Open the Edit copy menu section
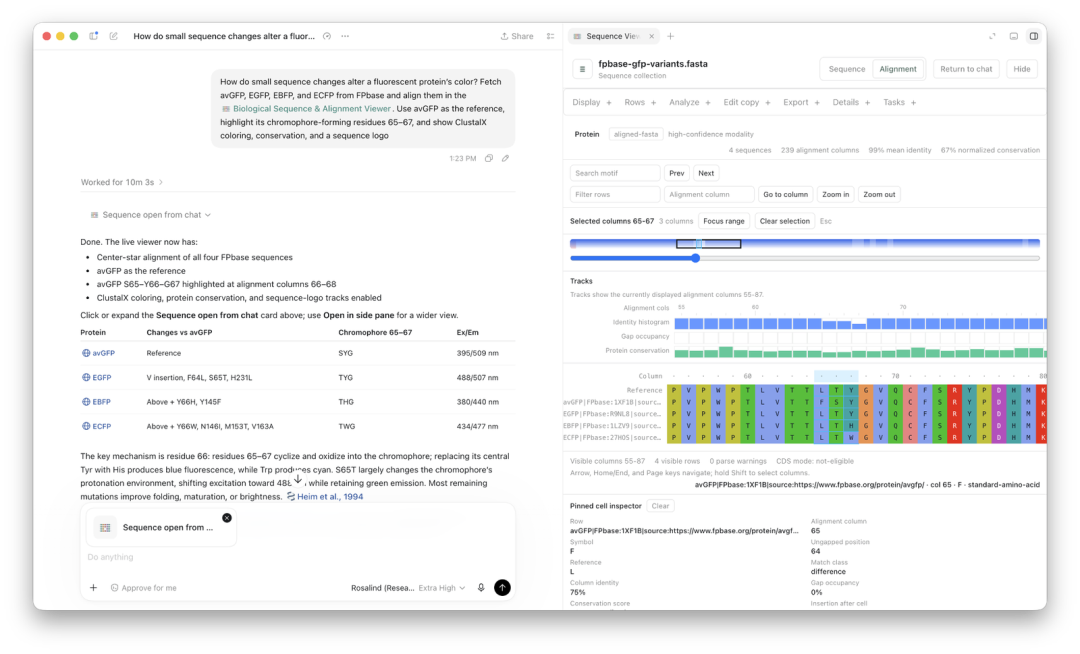The width and height of the screenshot is (1080, 654). click(747, 103)
